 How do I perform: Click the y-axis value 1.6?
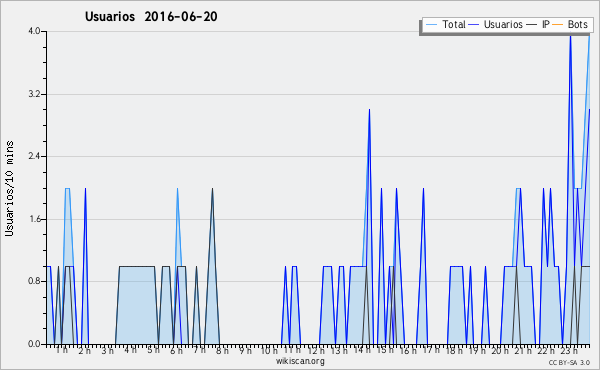point(34,219)
